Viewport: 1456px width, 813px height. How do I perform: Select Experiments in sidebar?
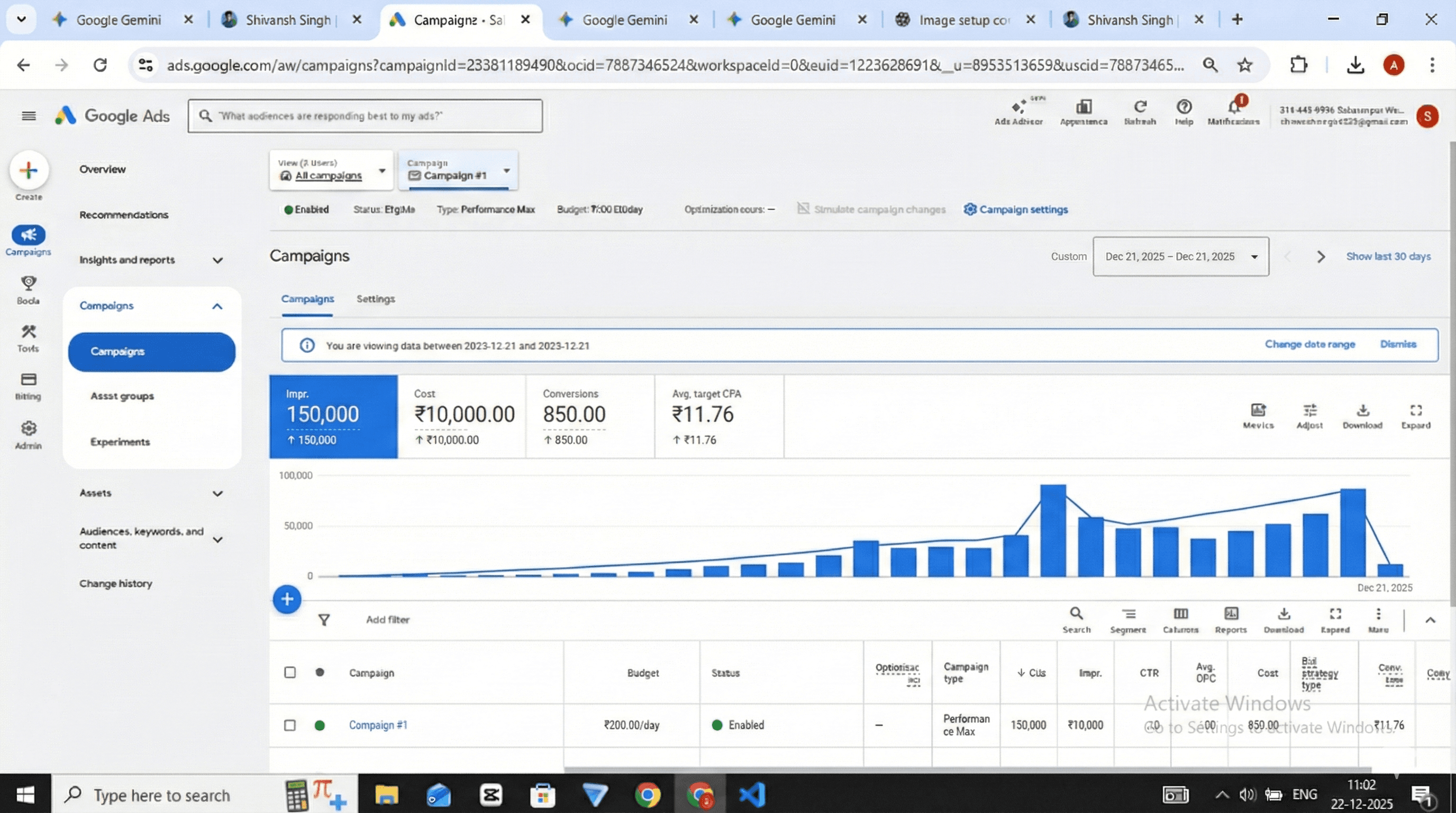[x=120, y=442]
